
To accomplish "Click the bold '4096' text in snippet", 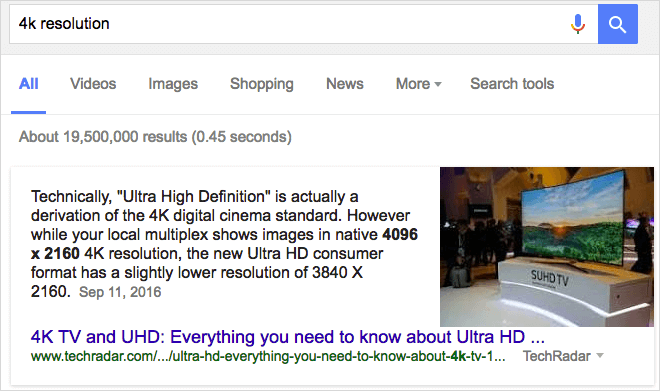I will [399, 234].
